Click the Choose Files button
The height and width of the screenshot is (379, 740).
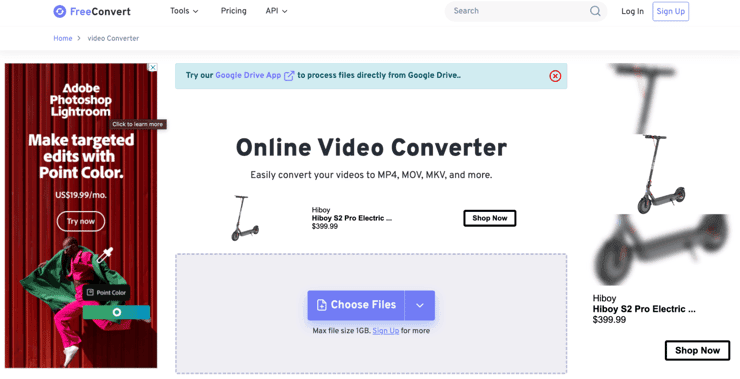[x=356, y=305]
